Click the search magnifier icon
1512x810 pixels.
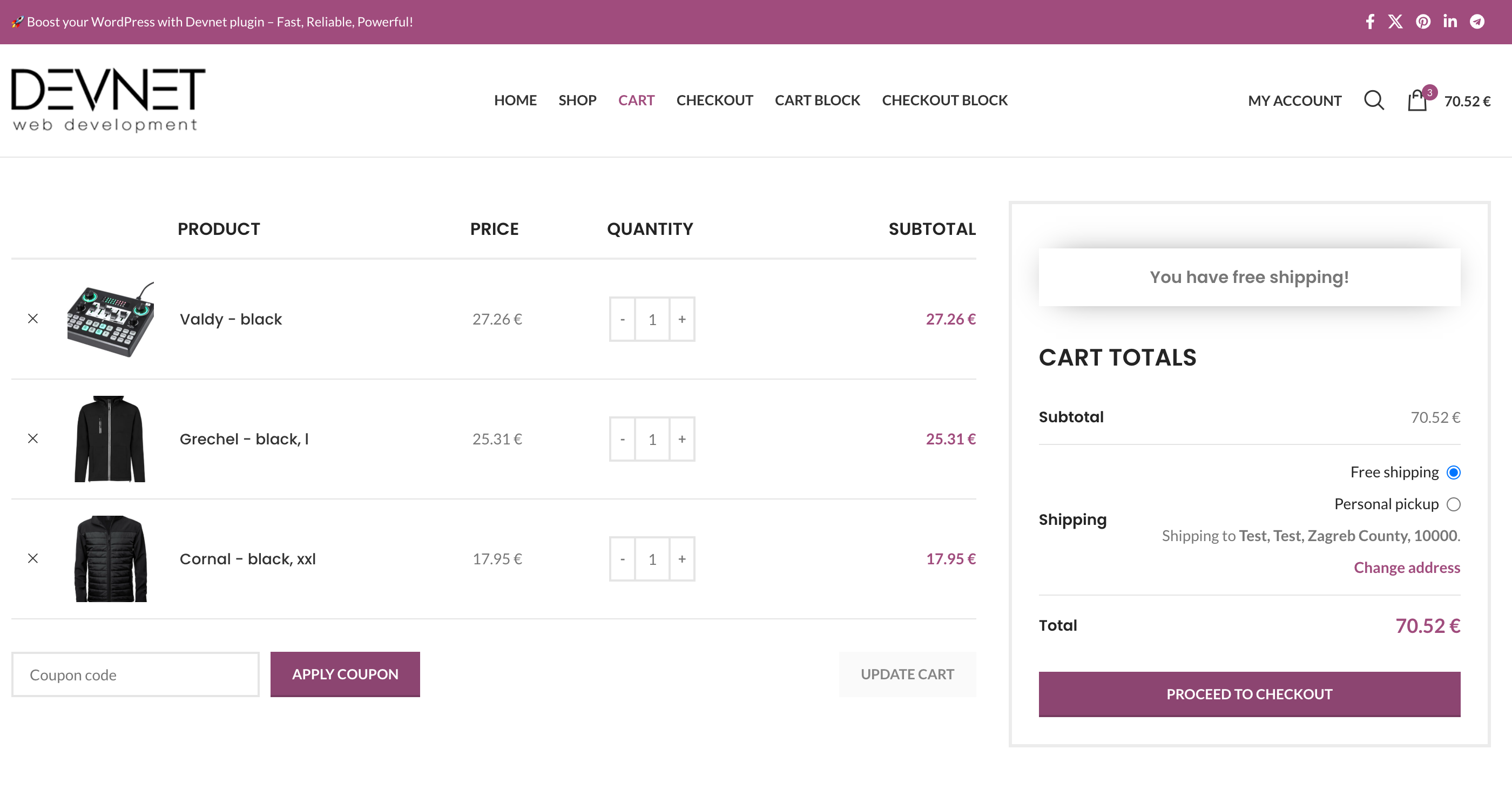click(x=1373, y=100)
